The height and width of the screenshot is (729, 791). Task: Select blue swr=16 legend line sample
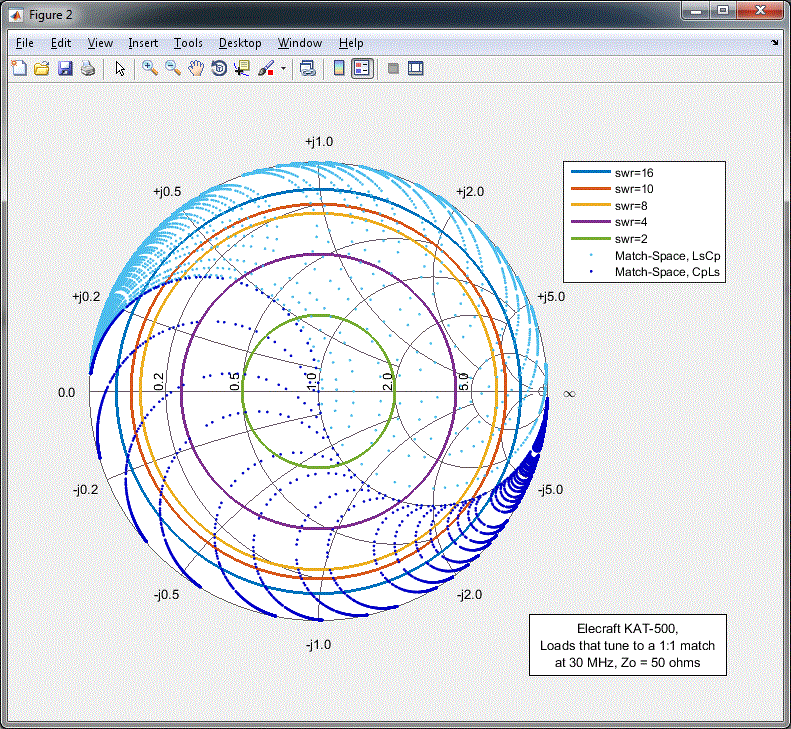[x=591, y=173]
